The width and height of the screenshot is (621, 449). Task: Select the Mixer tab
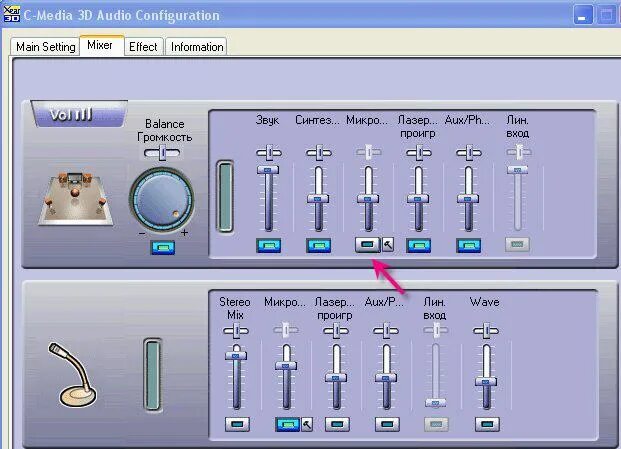coord(102,45)
